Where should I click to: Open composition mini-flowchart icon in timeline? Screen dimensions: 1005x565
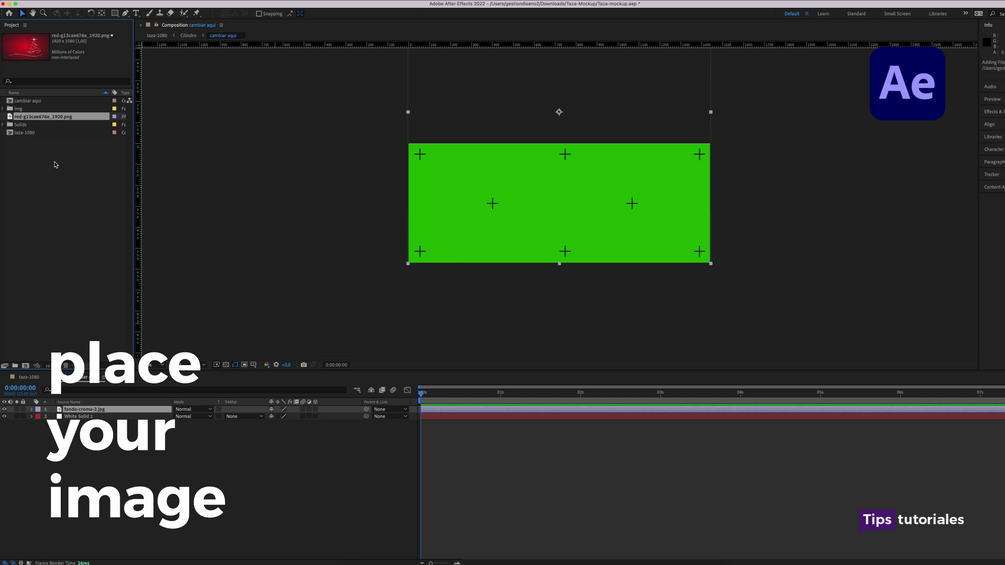click(357, 389)
